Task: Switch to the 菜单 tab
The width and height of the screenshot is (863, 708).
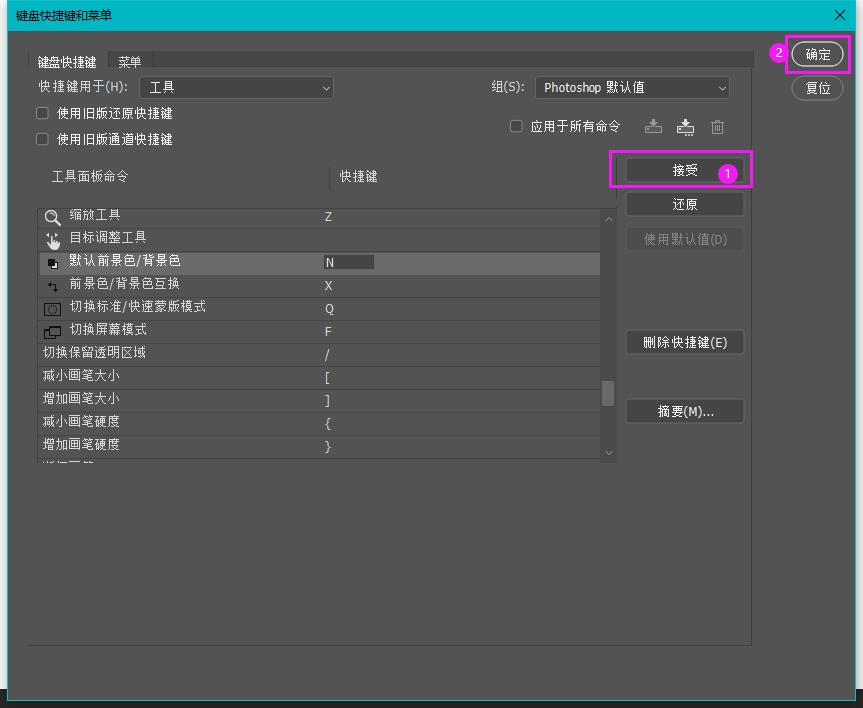Action: pyautogui.click(x=130, y=60)
